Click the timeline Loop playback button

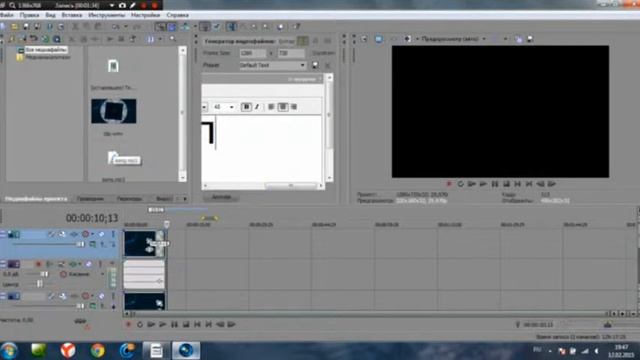click(140, 324)
